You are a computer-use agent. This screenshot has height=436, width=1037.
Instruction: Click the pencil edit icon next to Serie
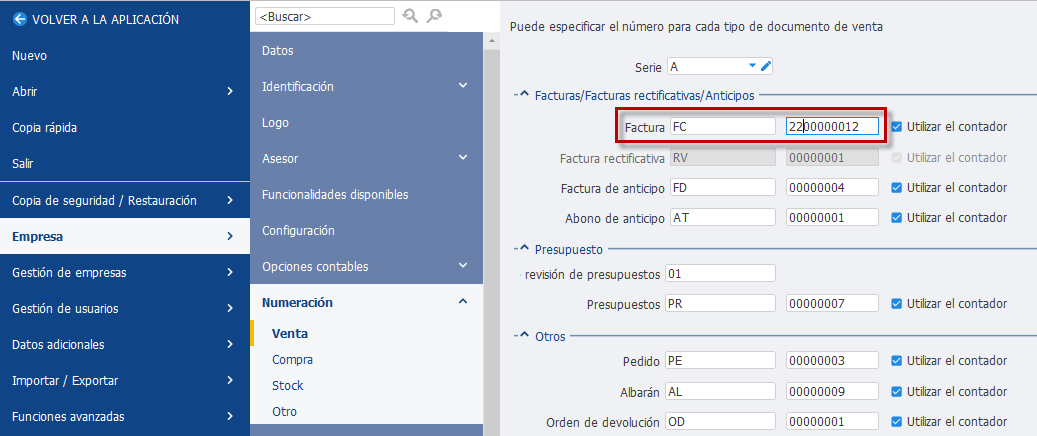click(766, 66)
